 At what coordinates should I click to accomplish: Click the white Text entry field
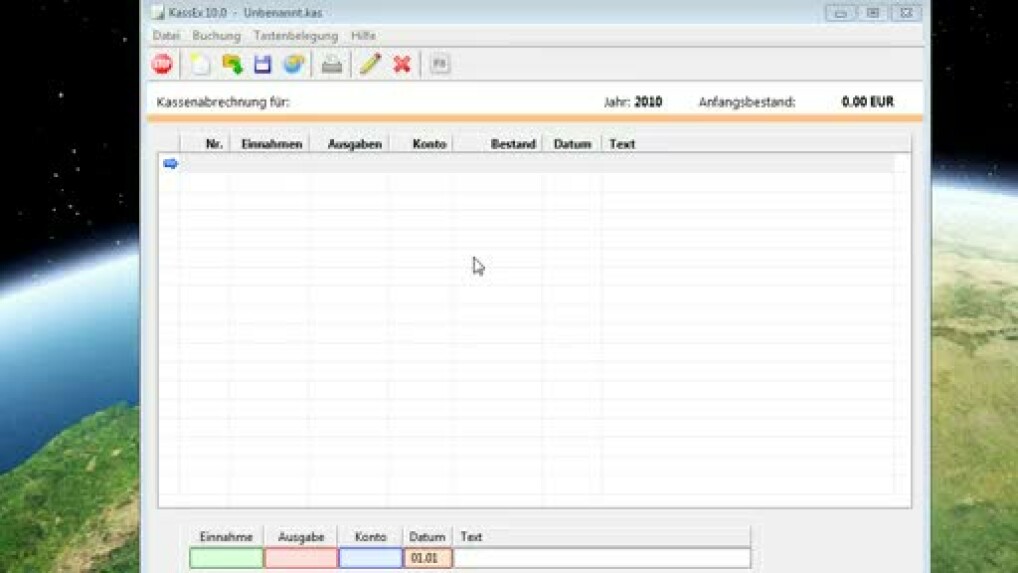[601, 558]
